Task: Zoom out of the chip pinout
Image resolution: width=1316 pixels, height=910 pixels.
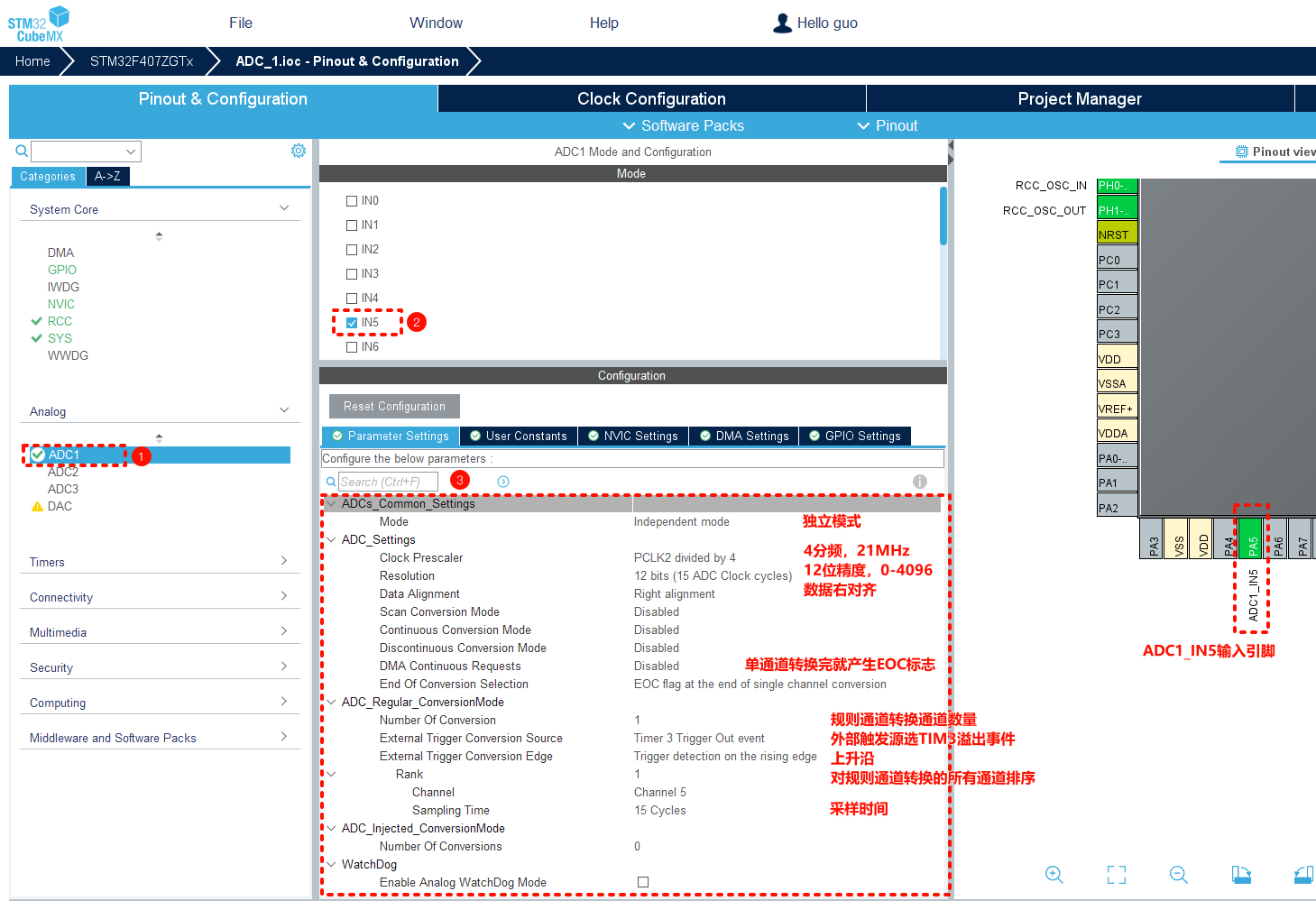Action: [1179, 874]
